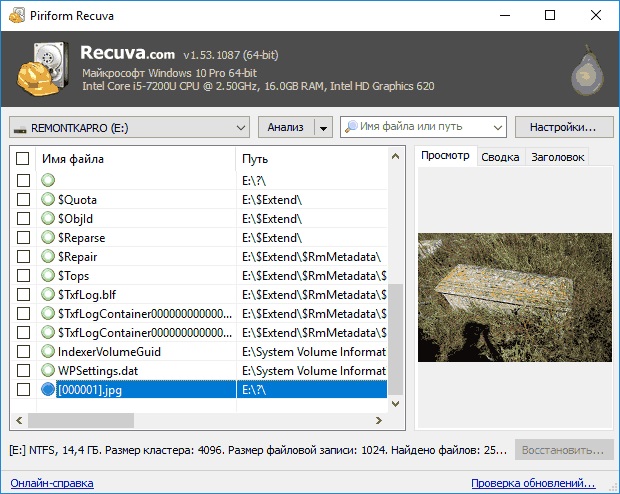Switch to the Заголовок tab
The image size is (620, 494).
(x=557, y=157)
